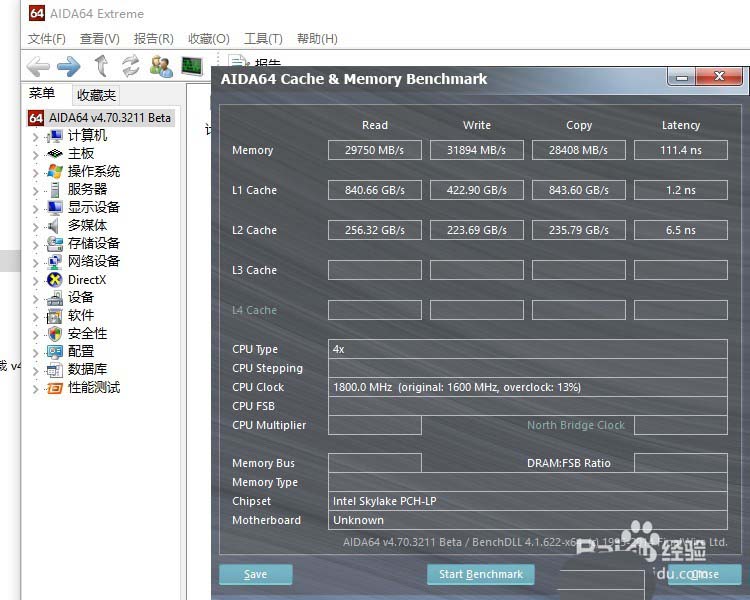The width and height of the screenshot is (750, 600).
Task: Click Start Benchmark button
Action: (481, 574)
